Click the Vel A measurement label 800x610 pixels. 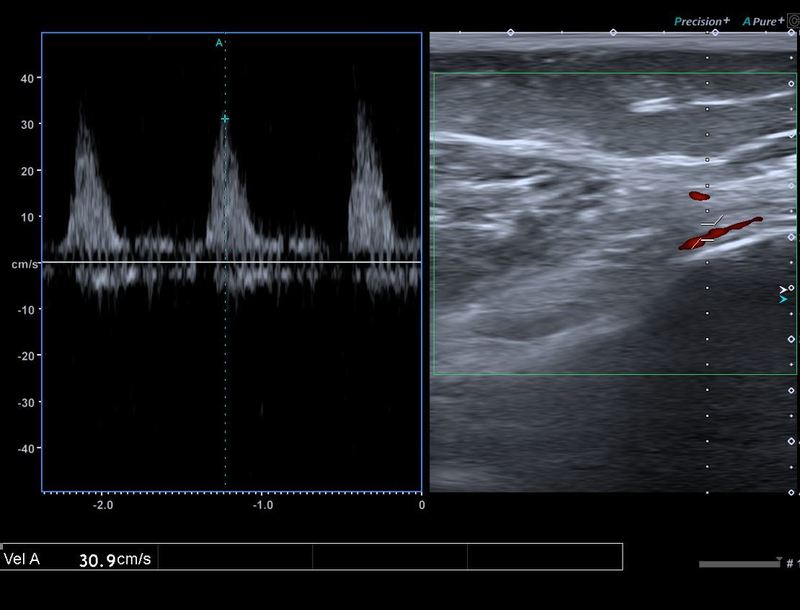pyautogui.click(x=22, y=559)
